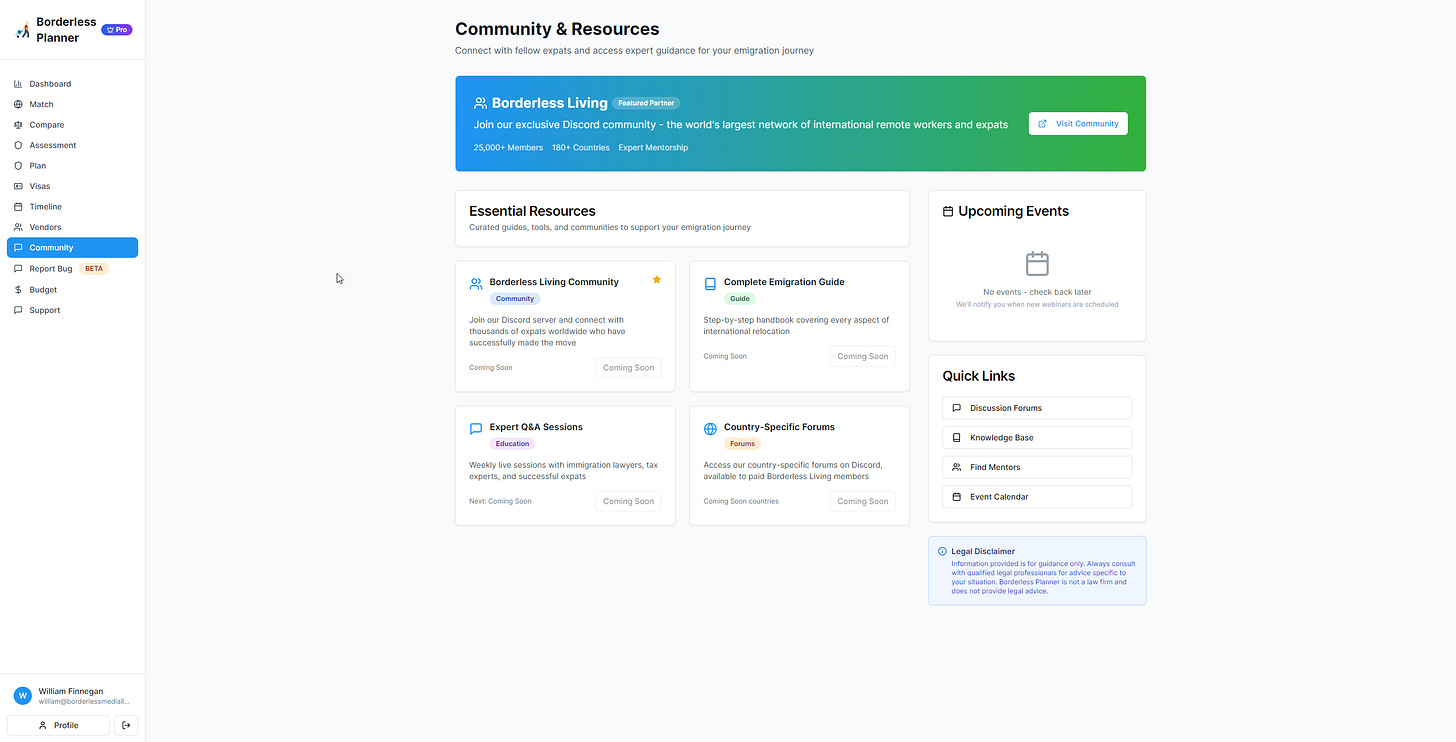Click the large calendar icon under Upcoming Events
Viewport: 1456px width, 742px height.
click(1037, 264)
